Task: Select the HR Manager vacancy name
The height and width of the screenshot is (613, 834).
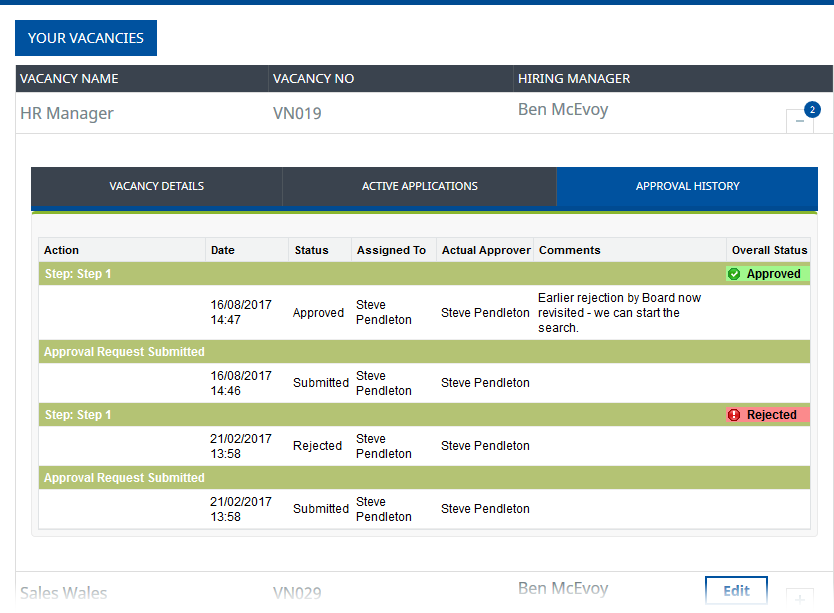Action: click(67, 113)
